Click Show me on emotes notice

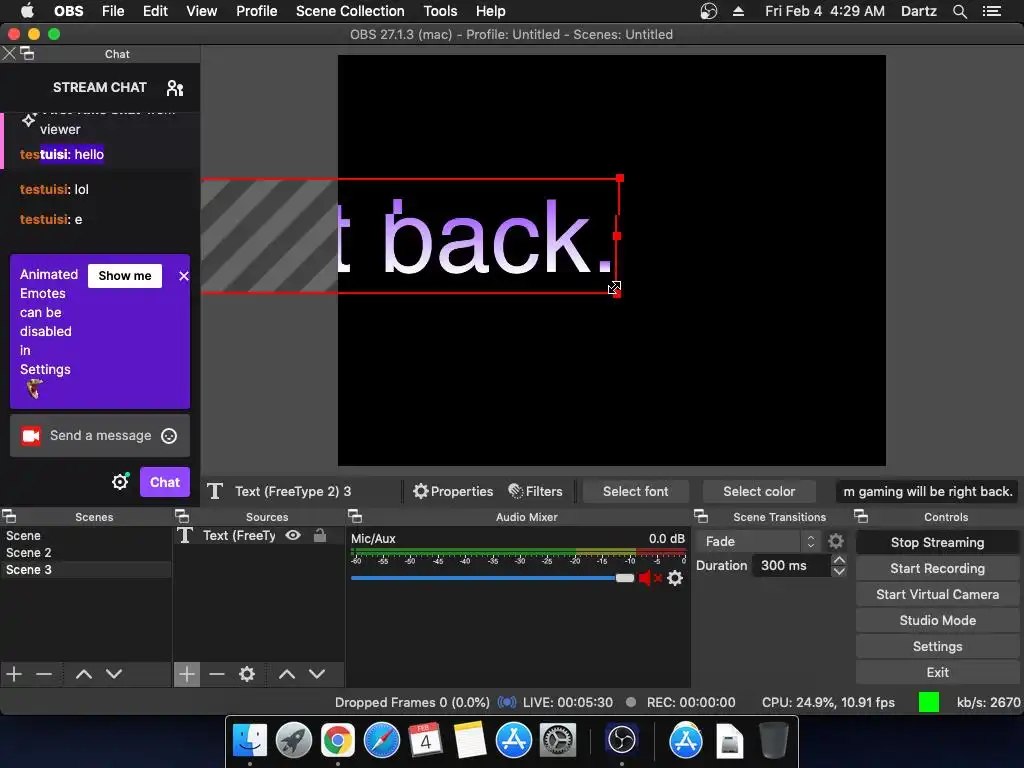[x=125, y=276]
